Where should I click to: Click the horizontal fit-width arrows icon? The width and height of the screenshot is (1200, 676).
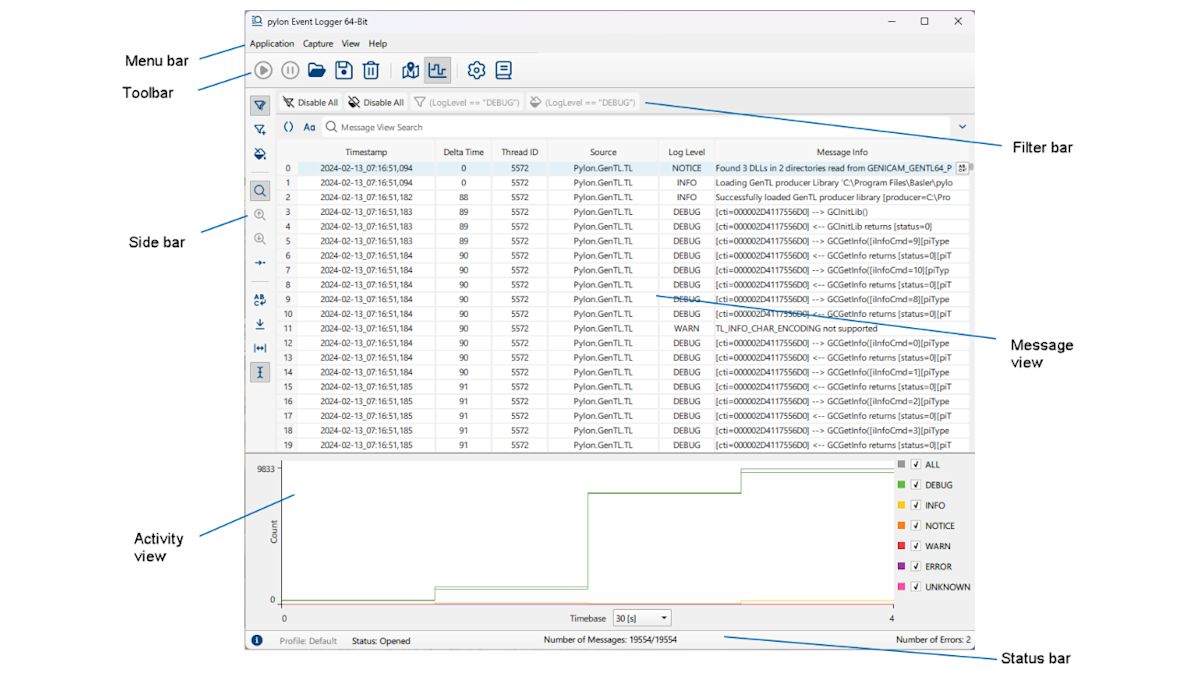click(260, 348)
